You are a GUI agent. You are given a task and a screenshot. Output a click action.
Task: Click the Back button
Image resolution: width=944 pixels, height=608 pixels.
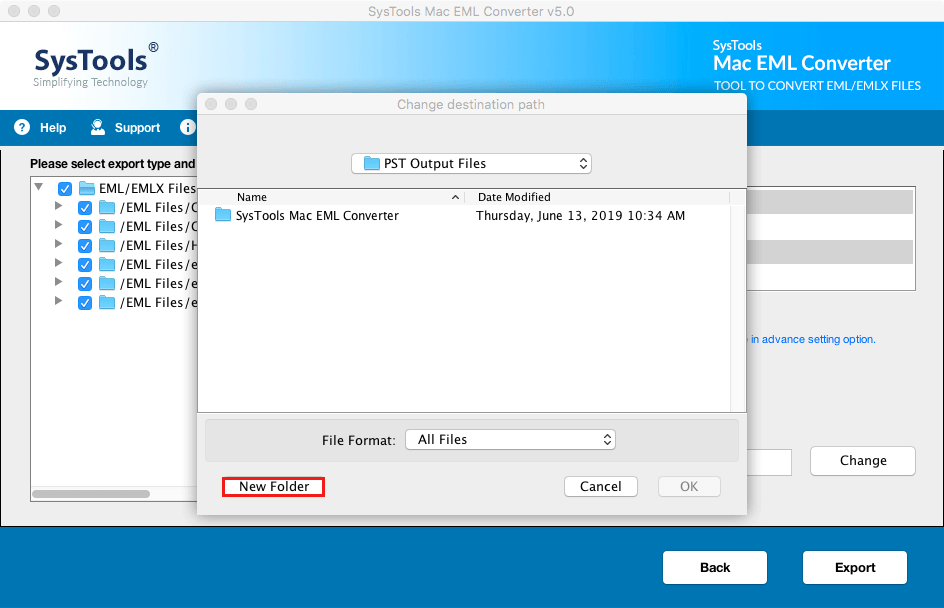[x=715, y=567]
